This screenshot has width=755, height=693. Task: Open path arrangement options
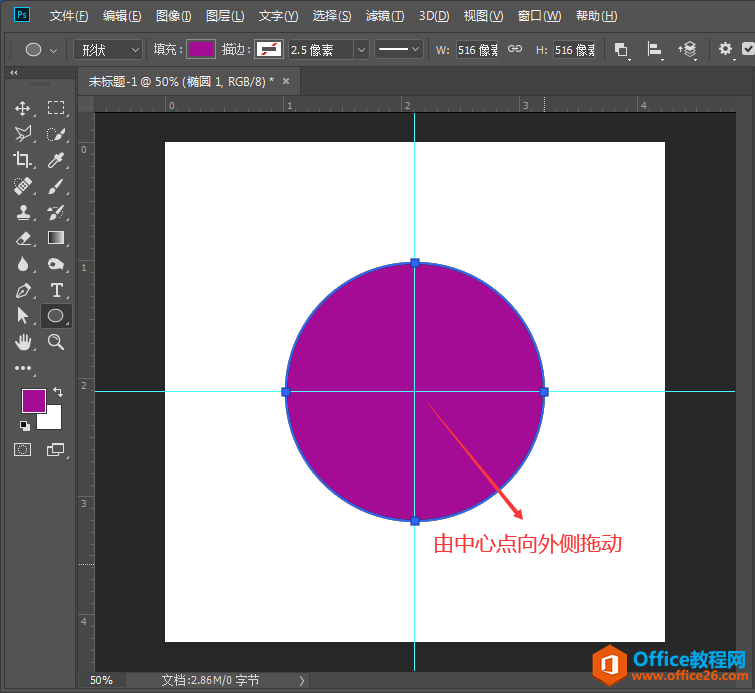[688, 50]
